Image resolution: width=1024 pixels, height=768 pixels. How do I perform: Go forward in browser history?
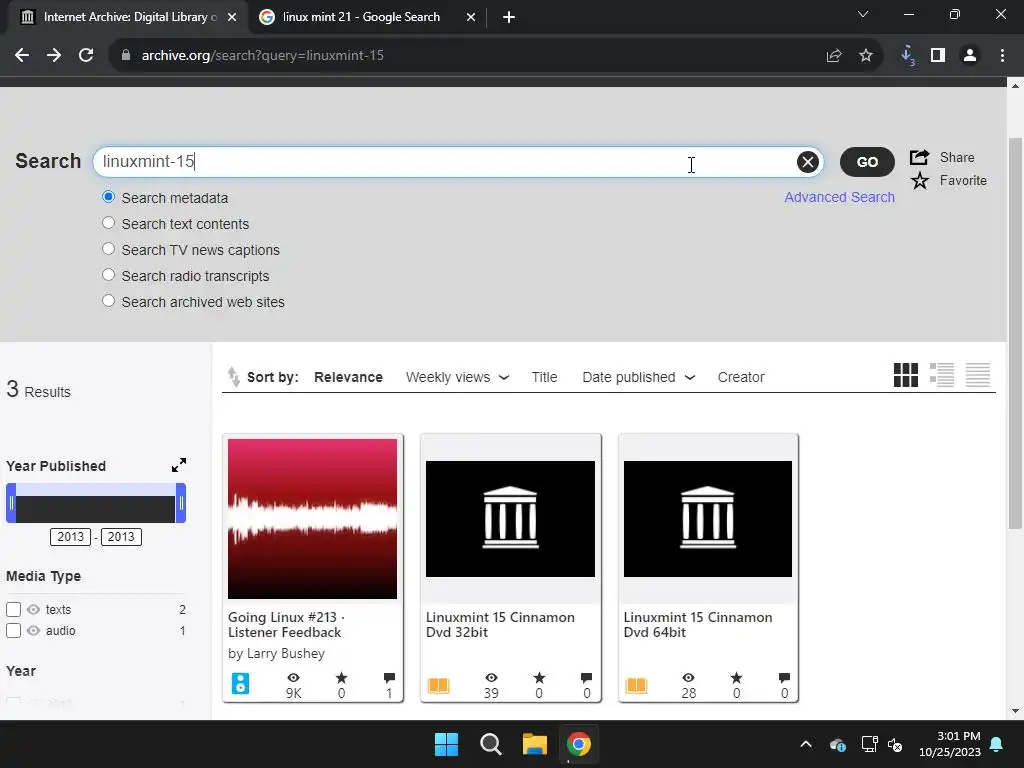[54, 56]
